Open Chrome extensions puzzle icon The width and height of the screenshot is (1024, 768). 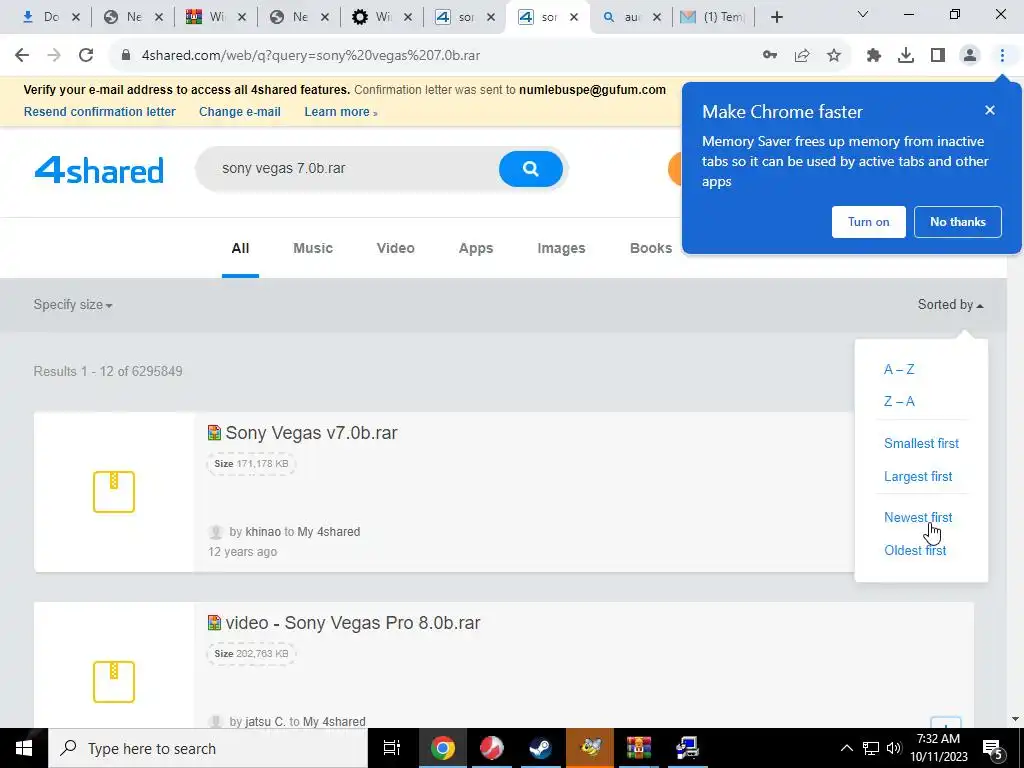pyautogui.click(x=873, y=56)
